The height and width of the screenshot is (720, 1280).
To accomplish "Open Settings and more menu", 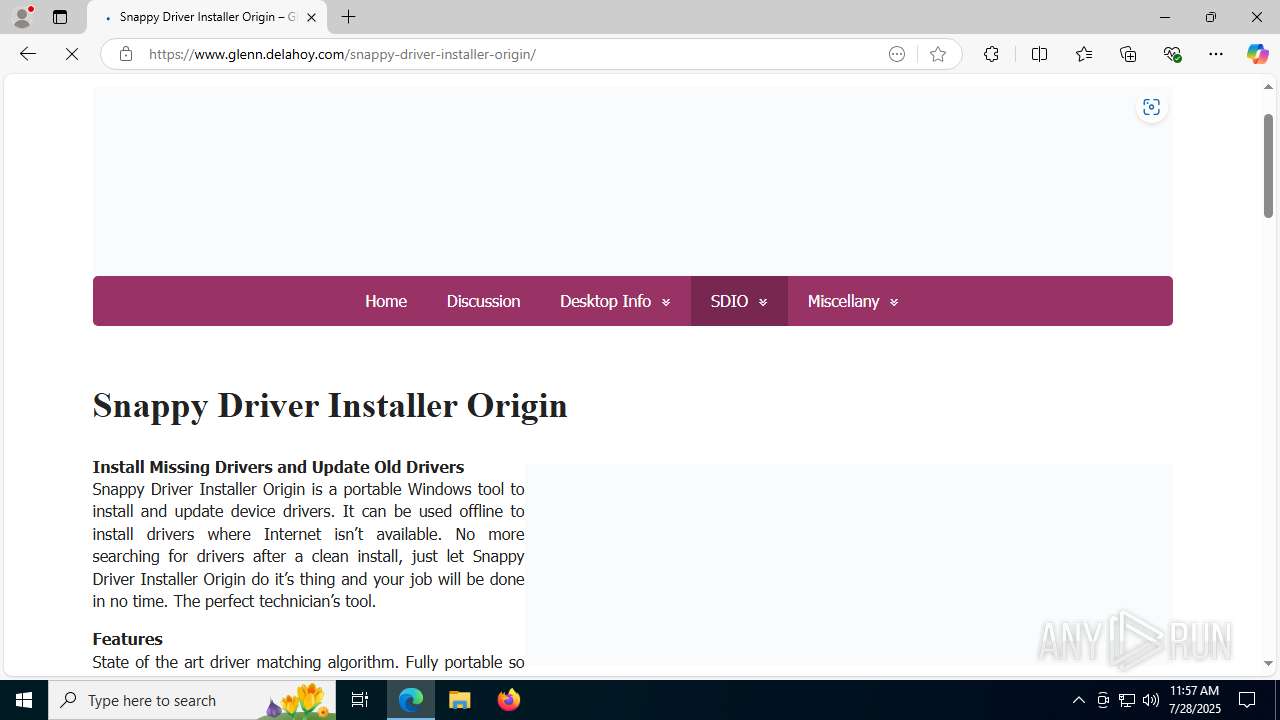I will pyautogui.click(x=1216, y=54).
